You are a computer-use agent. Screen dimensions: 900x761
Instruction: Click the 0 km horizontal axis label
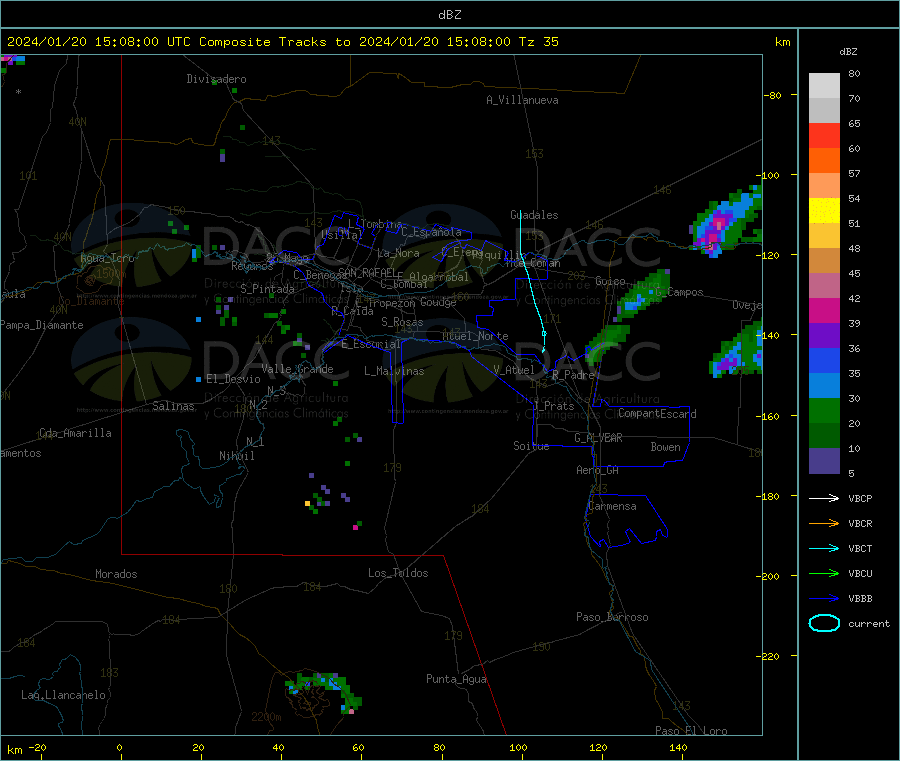(119, 747)
